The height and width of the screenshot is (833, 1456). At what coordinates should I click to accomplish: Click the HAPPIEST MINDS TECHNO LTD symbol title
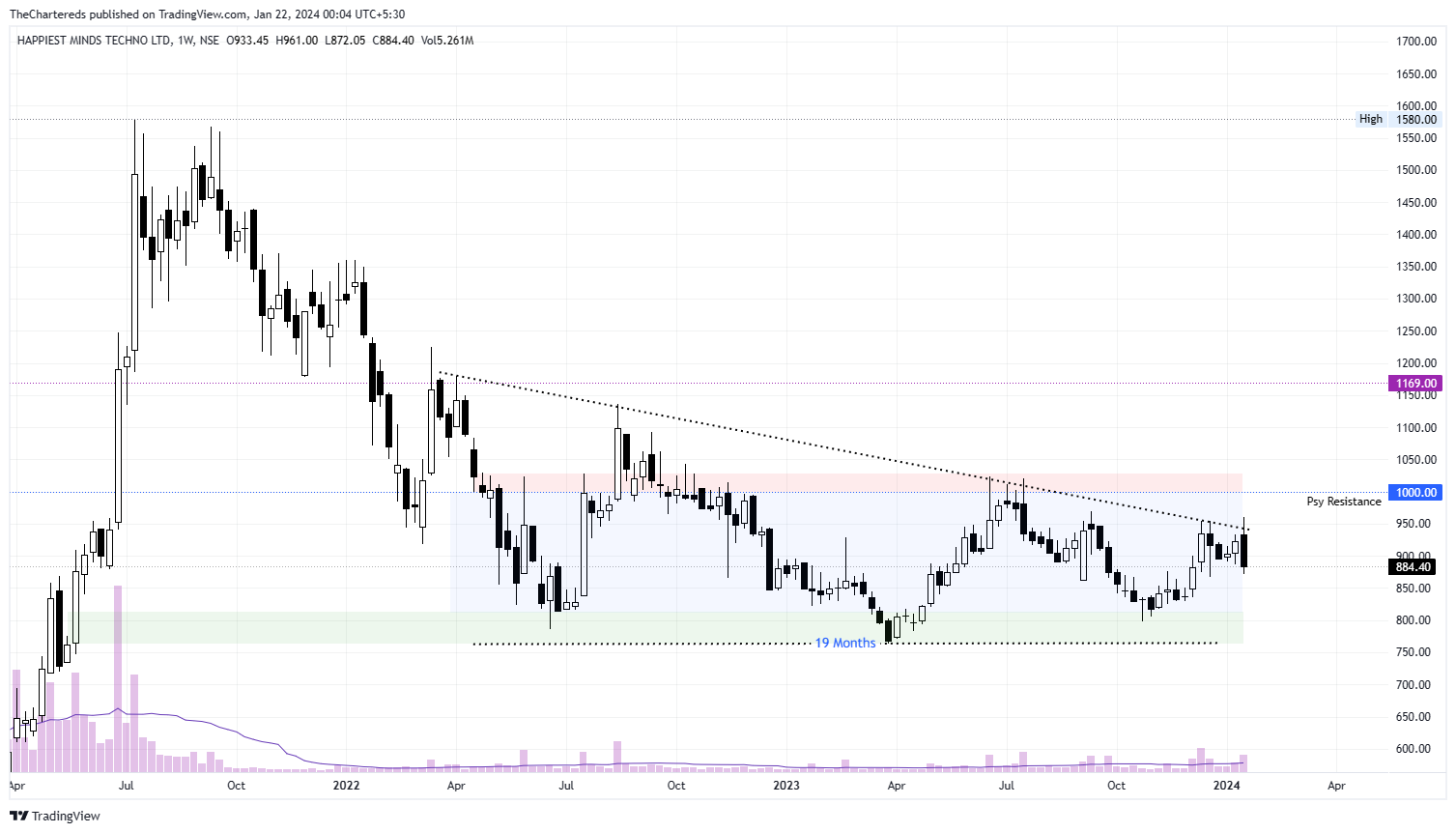(x=95, y=41)
